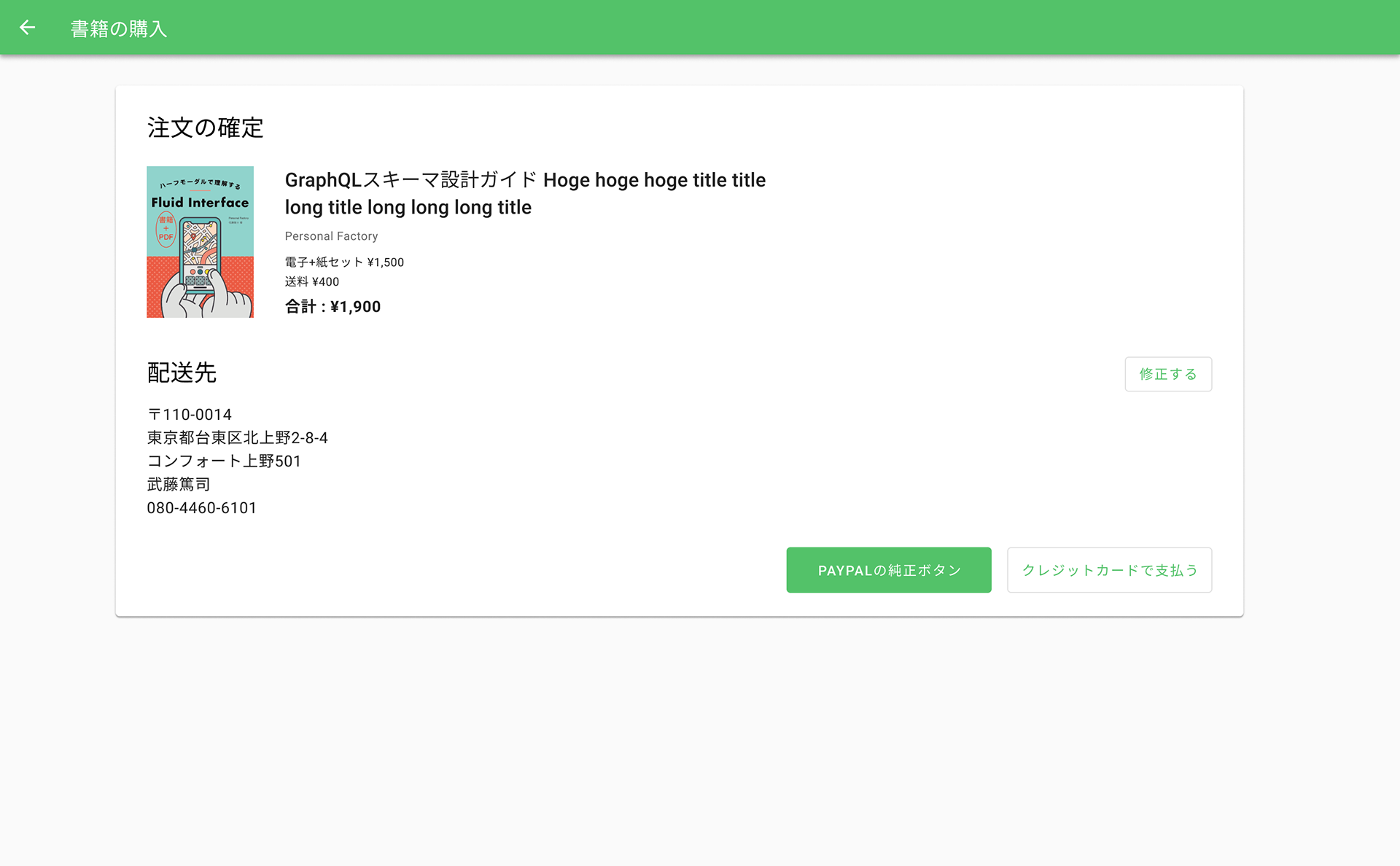Click the 送料 ¥400 shipping fee line

311,282
